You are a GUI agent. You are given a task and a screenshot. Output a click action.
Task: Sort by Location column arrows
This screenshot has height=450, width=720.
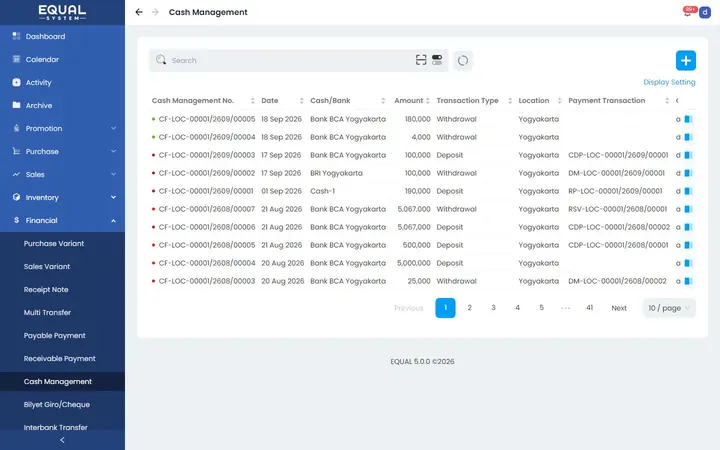[559, 101]
